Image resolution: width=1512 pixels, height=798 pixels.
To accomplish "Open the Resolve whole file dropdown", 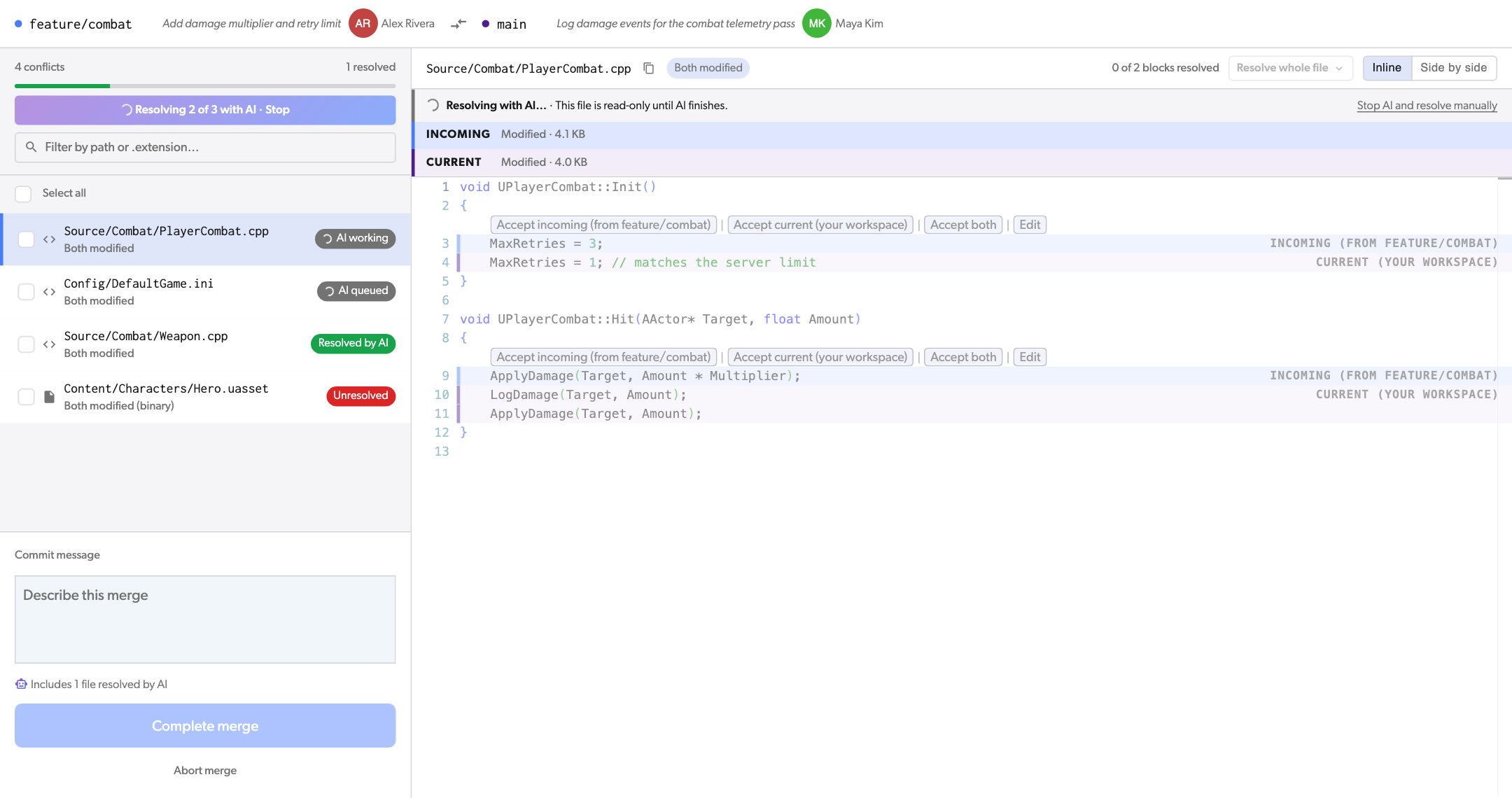I will point(1289,68).
